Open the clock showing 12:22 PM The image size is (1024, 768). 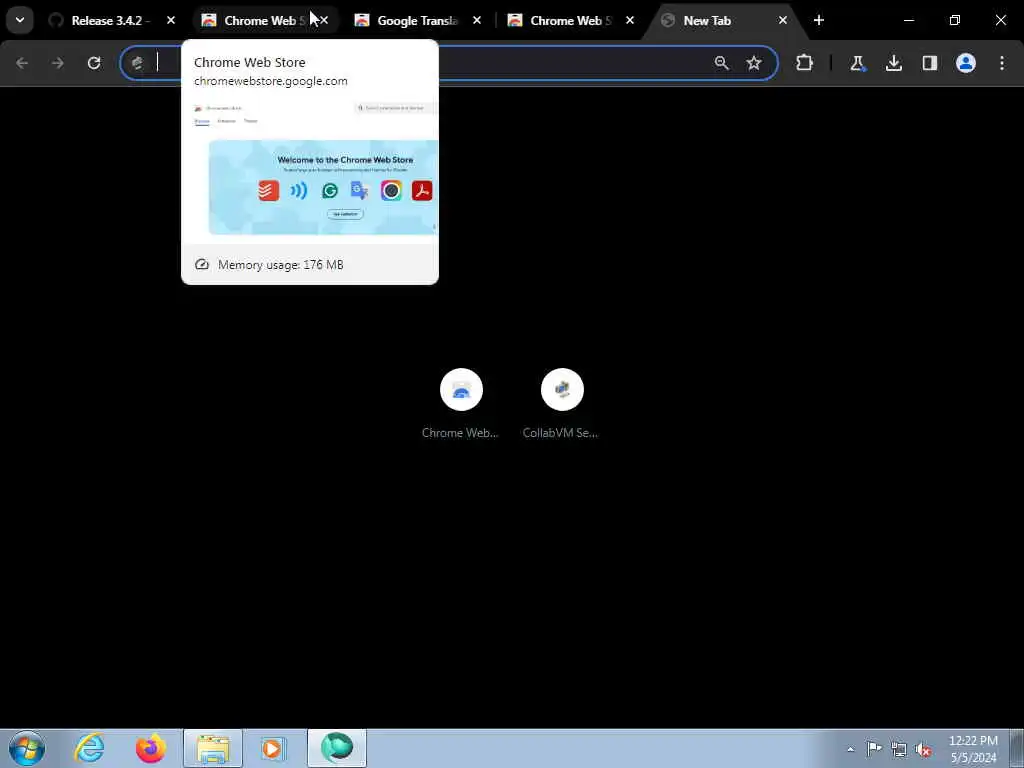click(x=973, y=749)
